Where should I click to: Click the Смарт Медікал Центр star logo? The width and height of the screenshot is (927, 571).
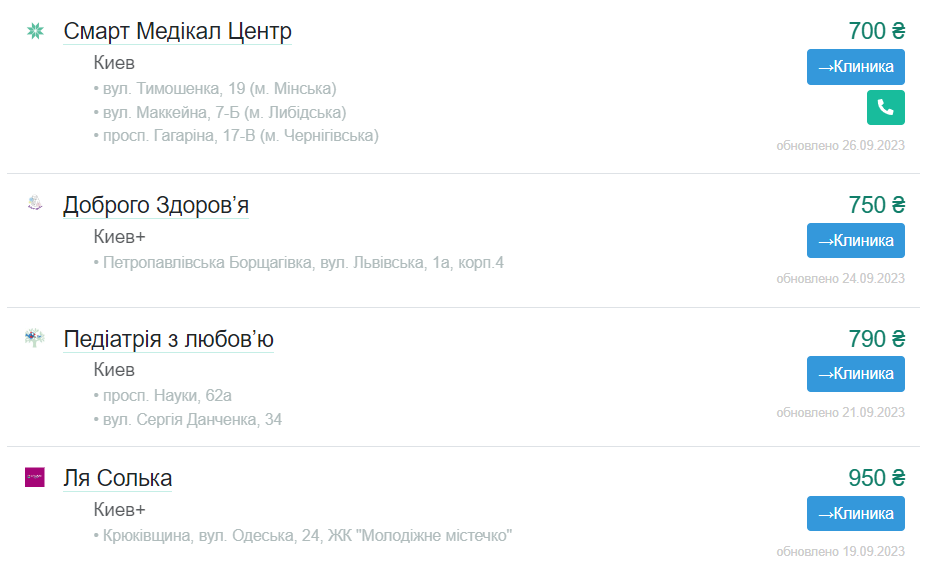coord(35,30)
